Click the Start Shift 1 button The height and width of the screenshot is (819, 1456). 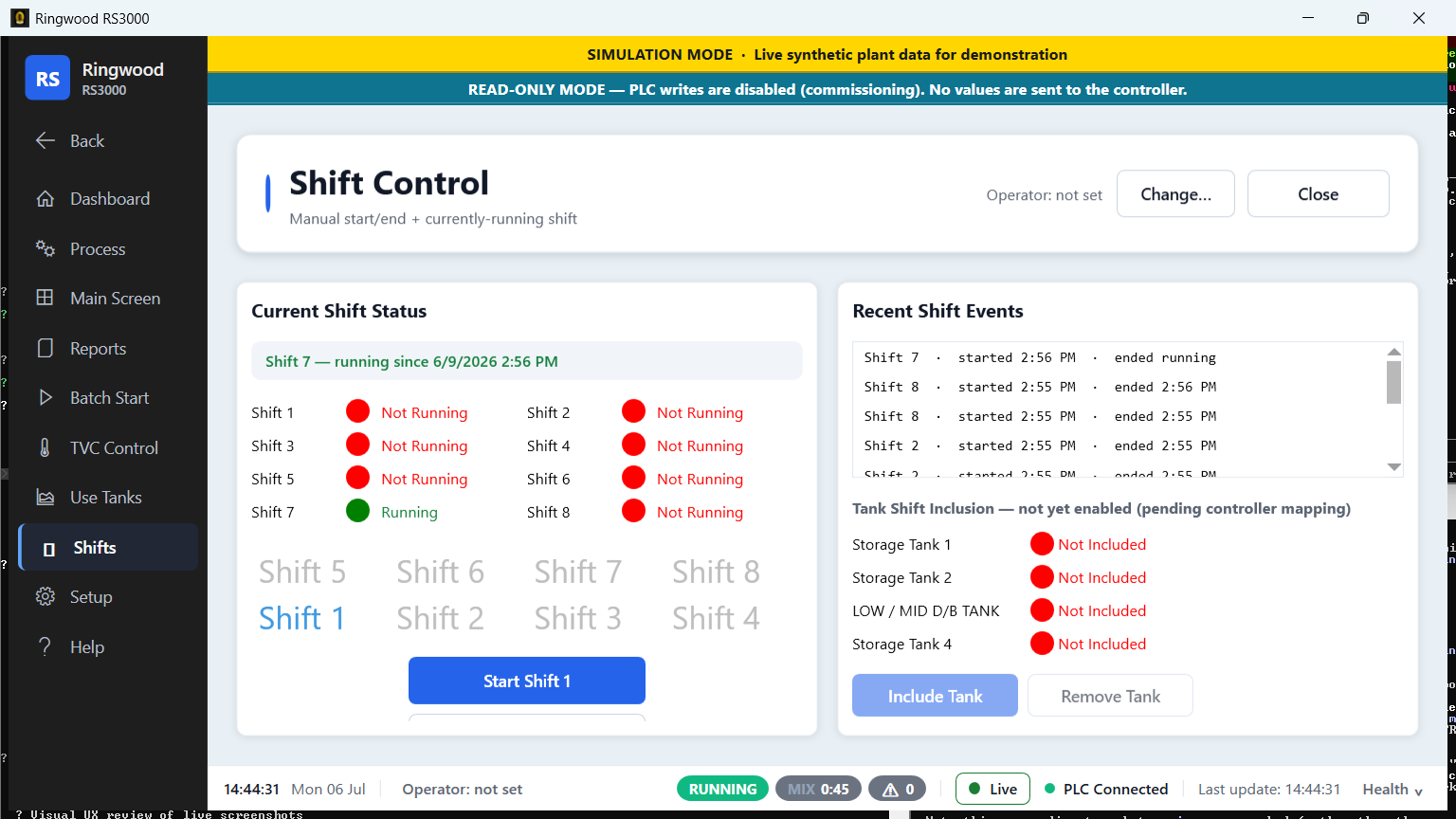point(527,681)
